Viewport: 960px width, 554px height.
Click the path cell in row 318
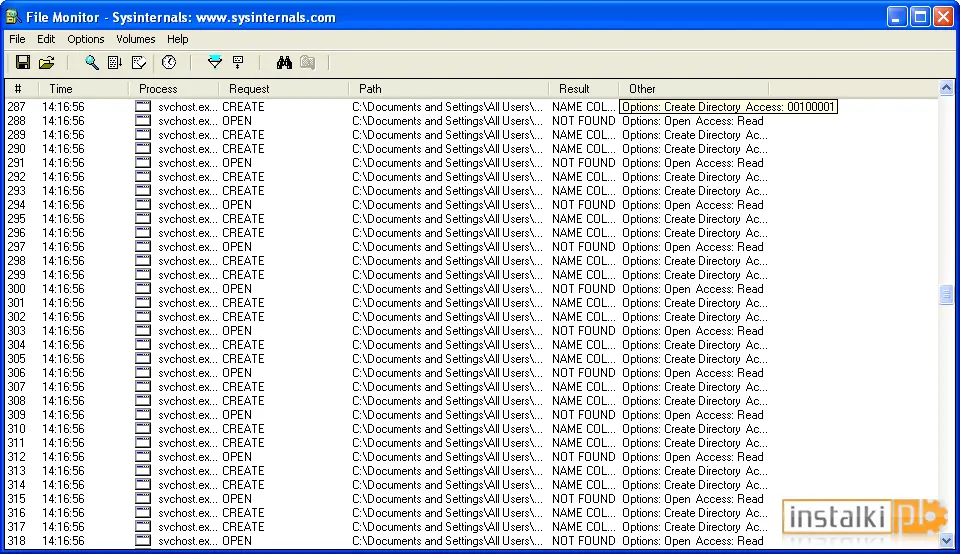pyautogui.click(x=448, y=541)
